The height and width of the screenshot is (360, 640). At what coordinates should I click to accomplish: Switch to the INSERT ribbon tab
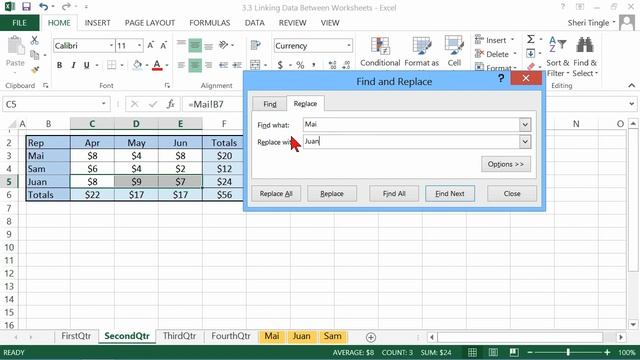pos(97,23)
